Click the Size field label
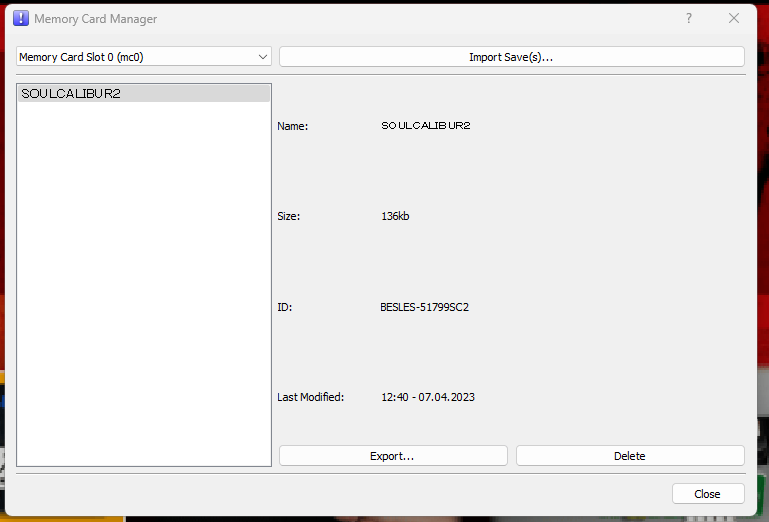 (288, 216)
